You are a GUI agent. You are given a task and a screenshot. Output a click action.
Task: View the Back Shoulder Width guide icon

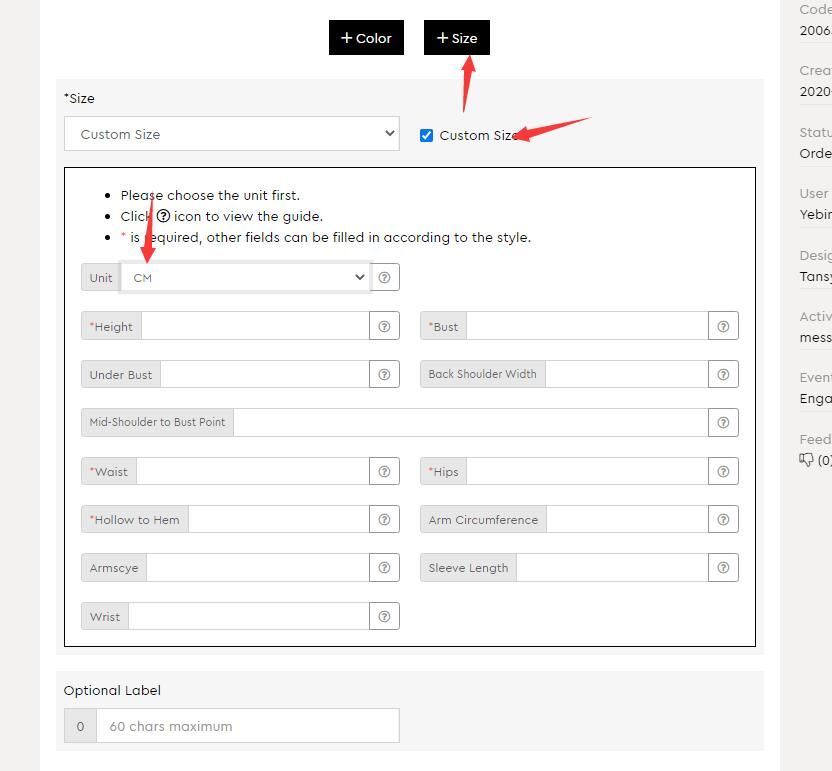tap(723, 374)
